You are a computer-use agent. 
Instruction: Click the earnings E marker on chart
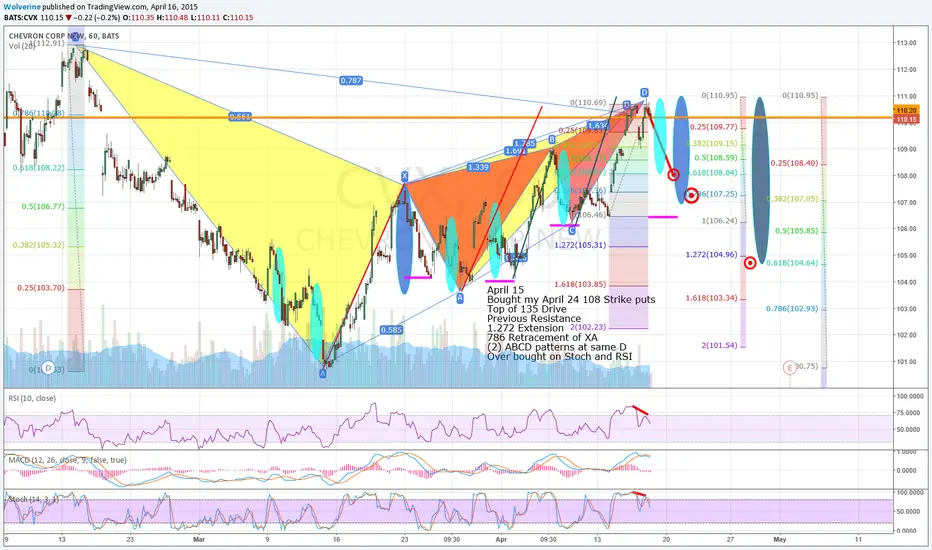click(789, 368)
